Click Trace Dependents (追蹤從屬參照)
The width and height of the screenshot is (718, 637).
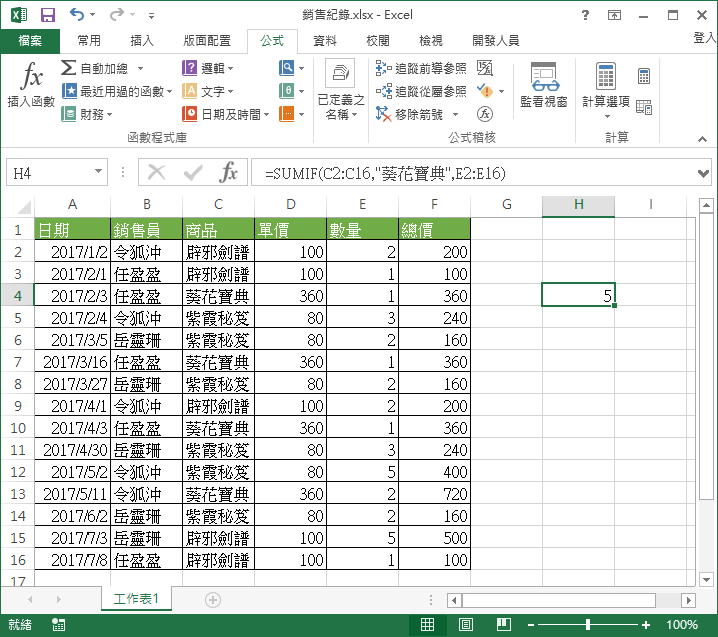[421, 91]
